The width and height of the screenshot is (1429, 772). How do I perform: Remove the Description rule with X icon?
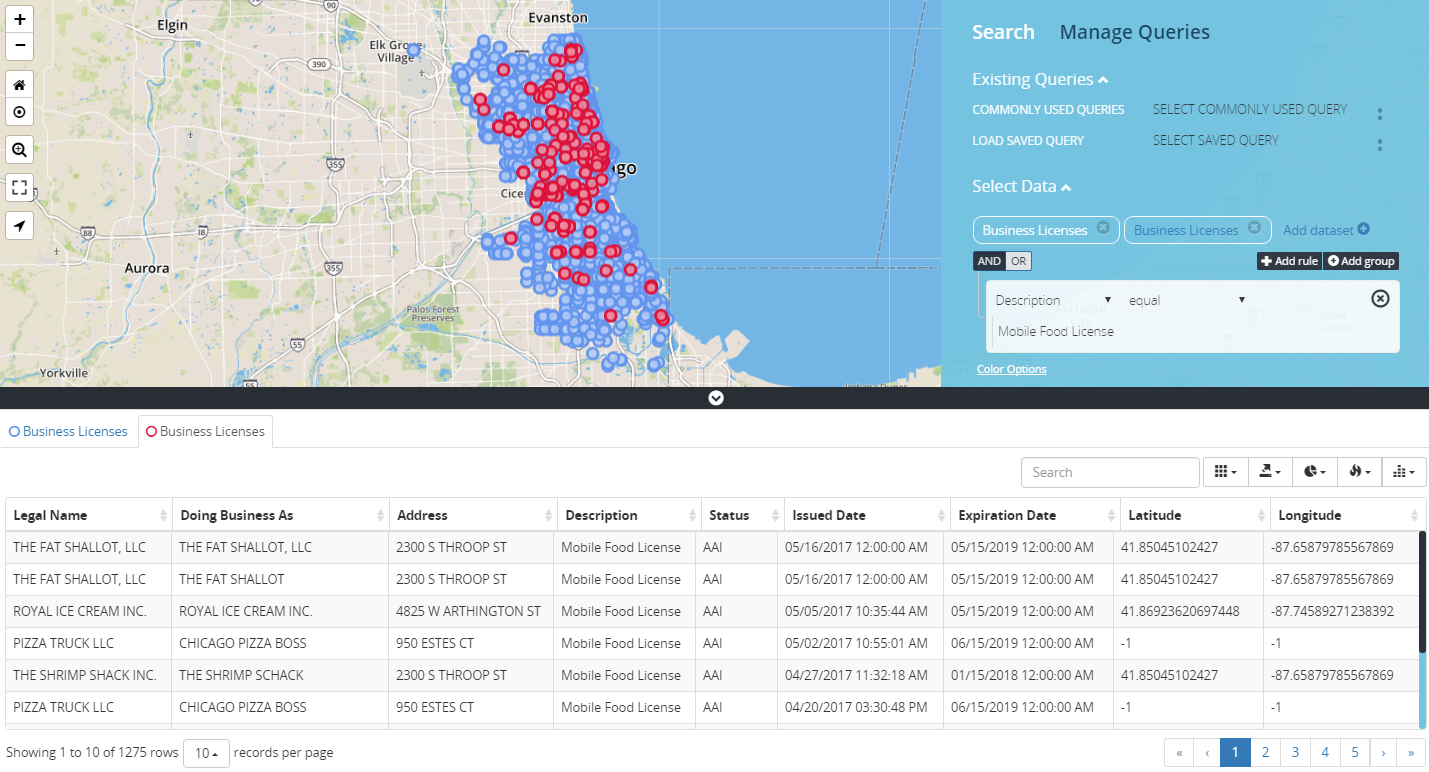(1380, 299)
